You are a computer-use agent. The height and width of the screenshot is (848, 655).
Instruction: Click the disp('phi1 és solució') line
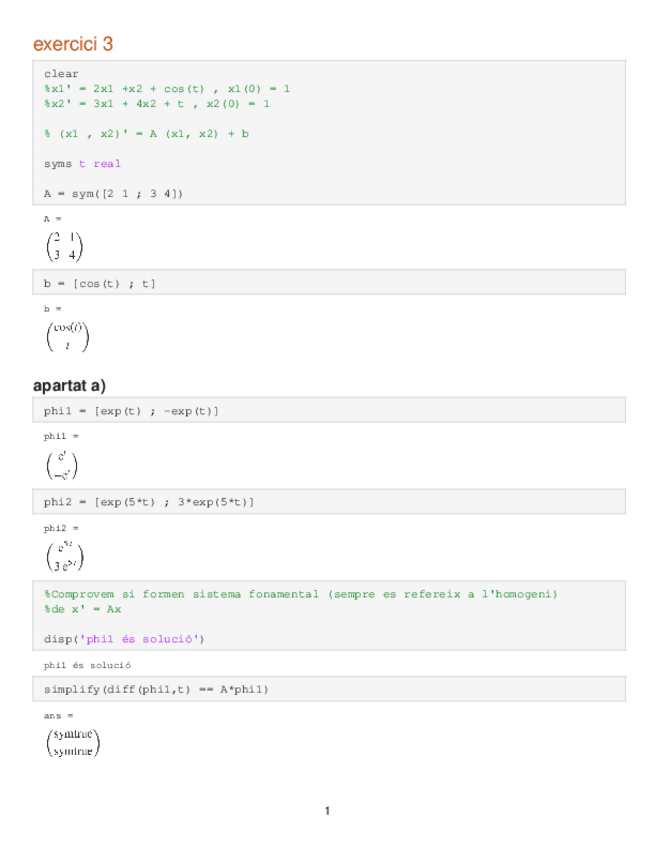coord(130,639)
